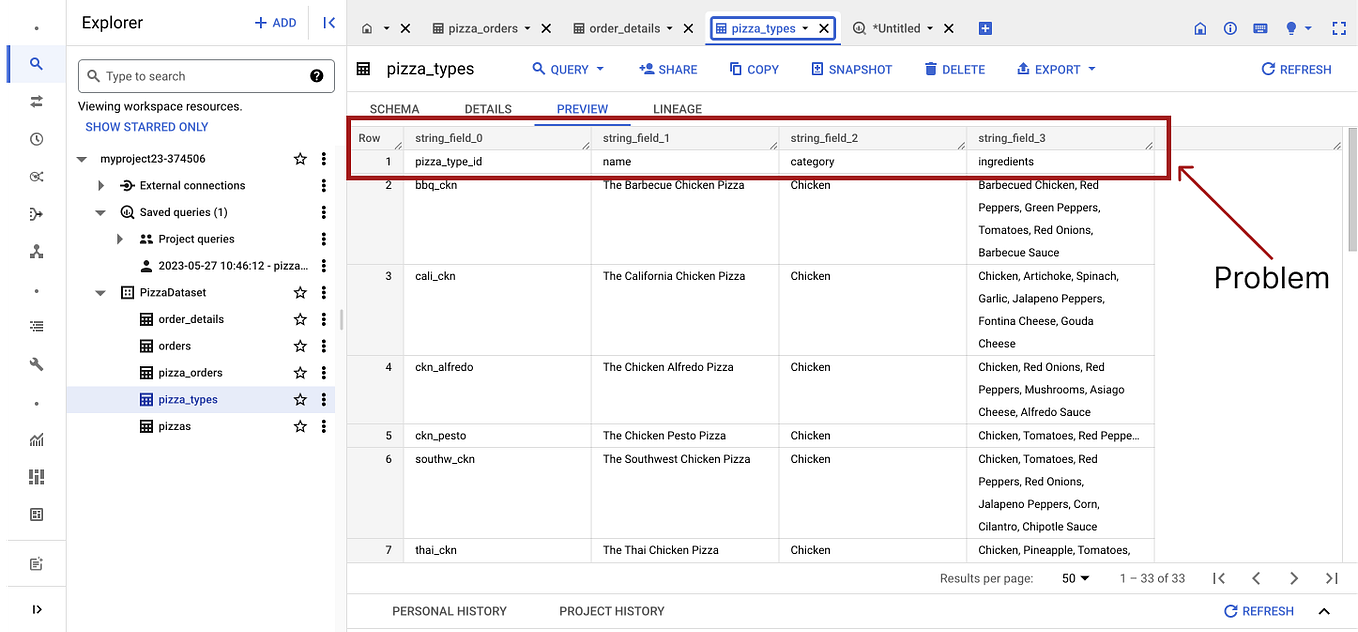Open the scheduled queries clock icon in sidebar
This screenshot has height=632, width=1358.
pos(35,138)
